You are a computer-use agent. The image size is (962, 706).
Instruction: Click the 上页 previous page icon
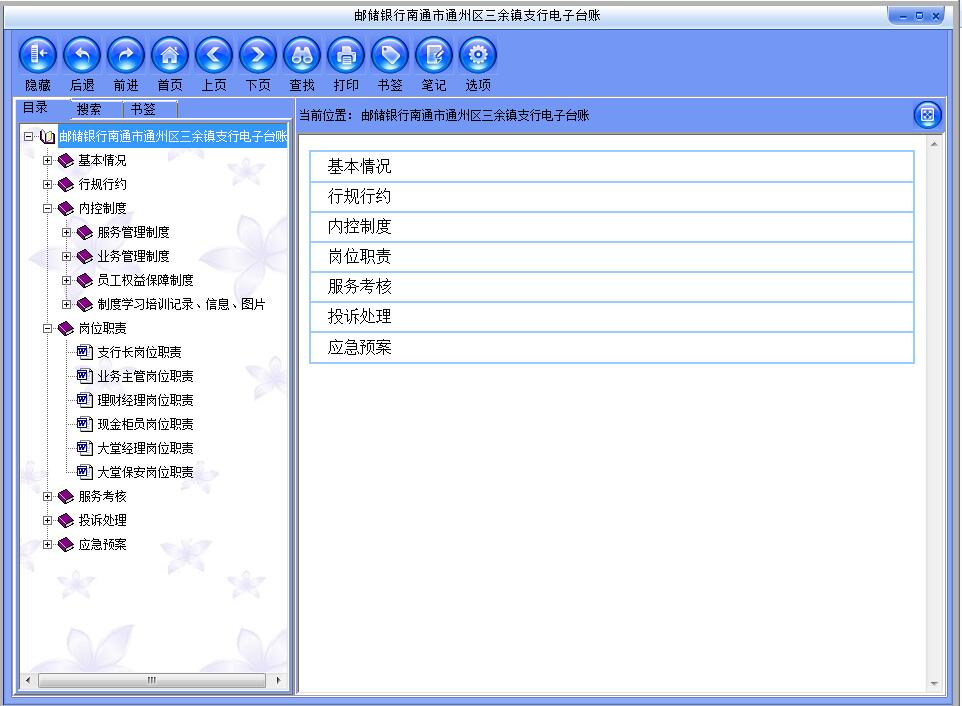[214, 55]
